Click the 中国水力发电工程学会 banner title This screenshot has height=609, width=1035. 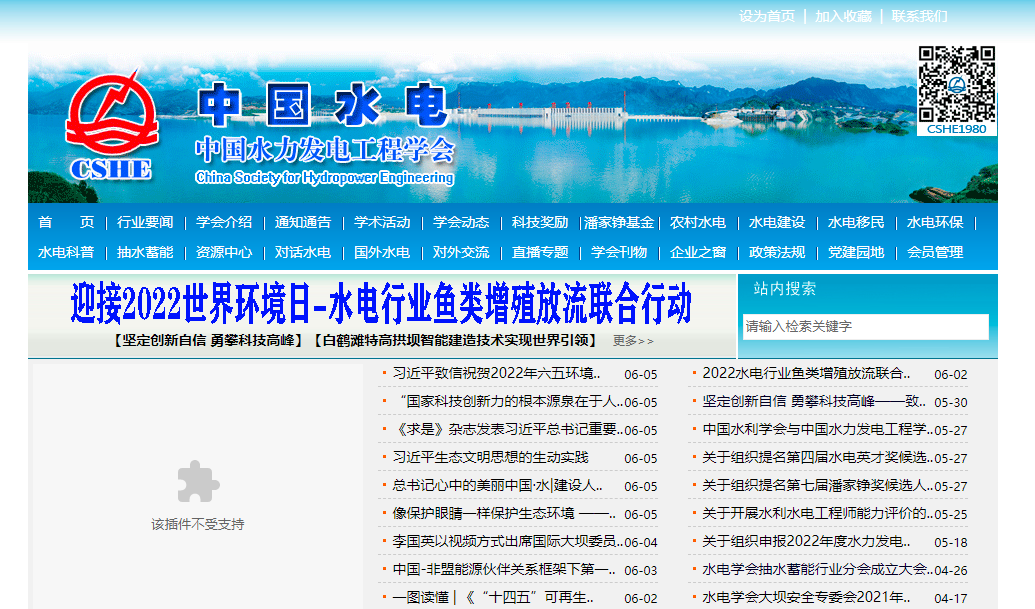[x=325, y=150]
